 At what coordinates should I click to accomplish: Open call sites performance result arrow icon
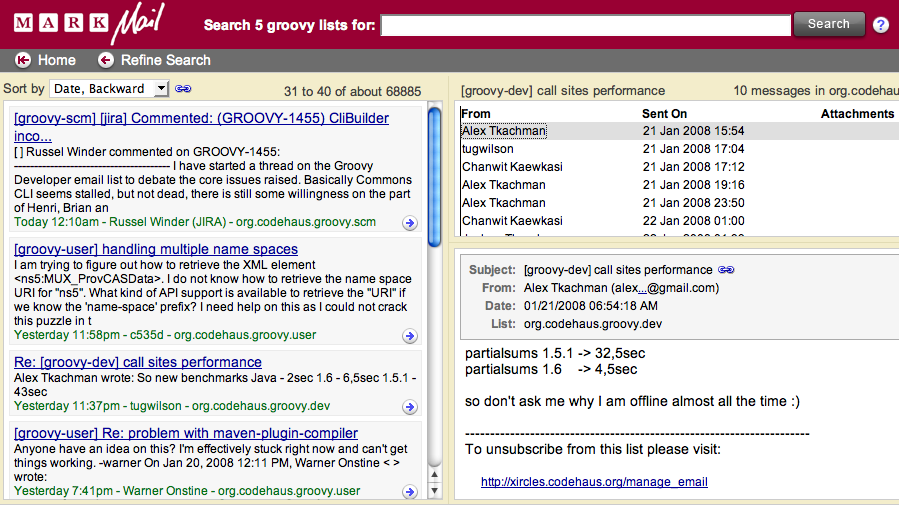pyautogui.click(x=409, y=407)
